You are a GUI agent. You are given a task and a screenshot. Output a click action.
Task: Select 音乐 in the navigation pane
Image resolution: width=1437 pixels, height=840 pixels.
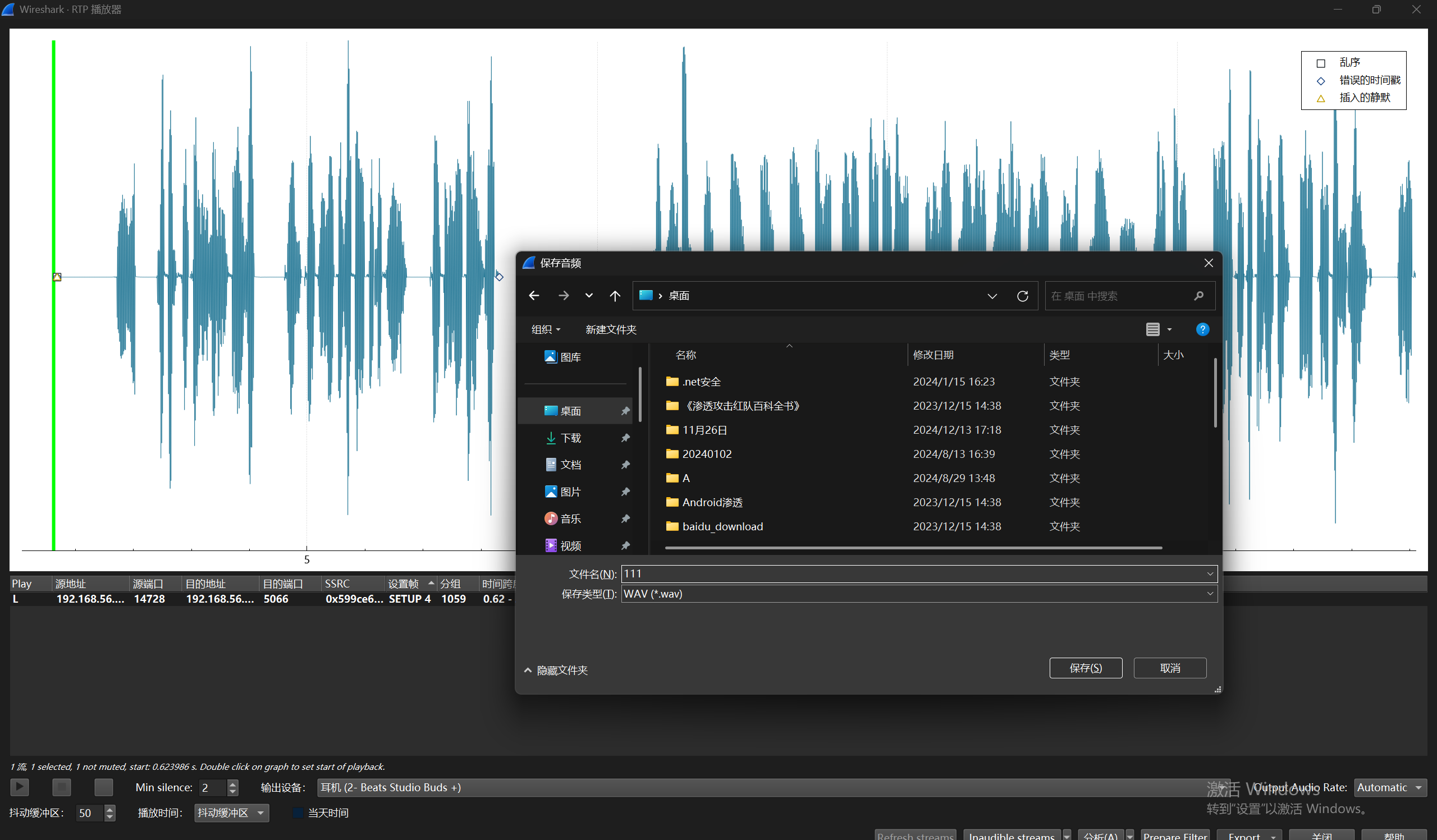point(570,518)
